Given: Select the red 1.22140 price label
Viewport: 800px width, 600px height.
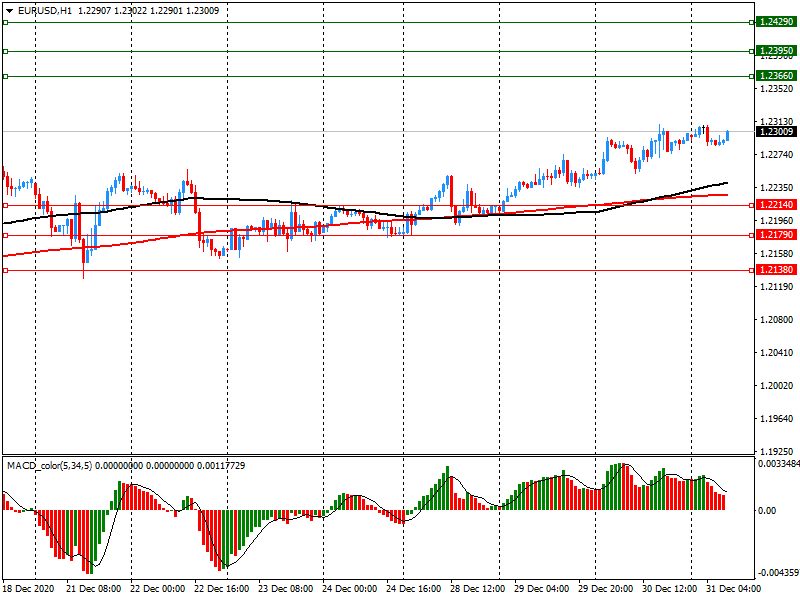Looking at the screenshot, I should point(776,205).
